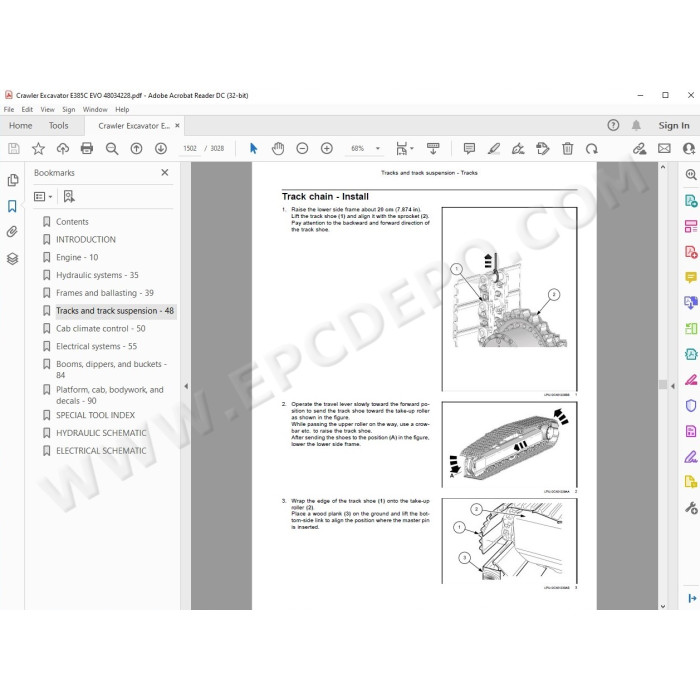This screenshot has width=700, height=700.
Task: Send file by email icon
Action: pyautogui.click(x=664, y=148)
